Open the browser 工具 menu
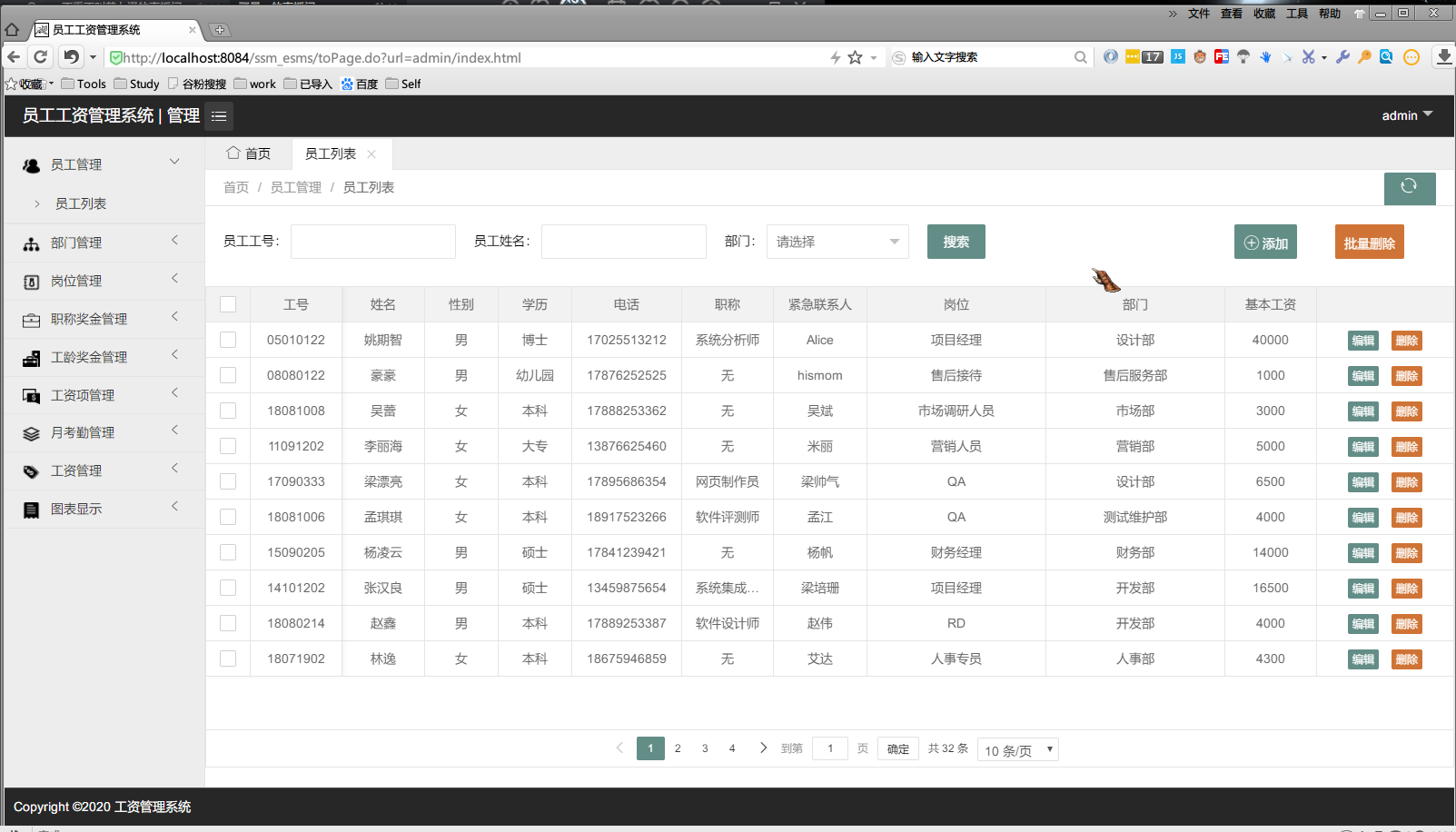Image resolution: width=1456 pixels, height=832 pixels. pos(1297,14)
